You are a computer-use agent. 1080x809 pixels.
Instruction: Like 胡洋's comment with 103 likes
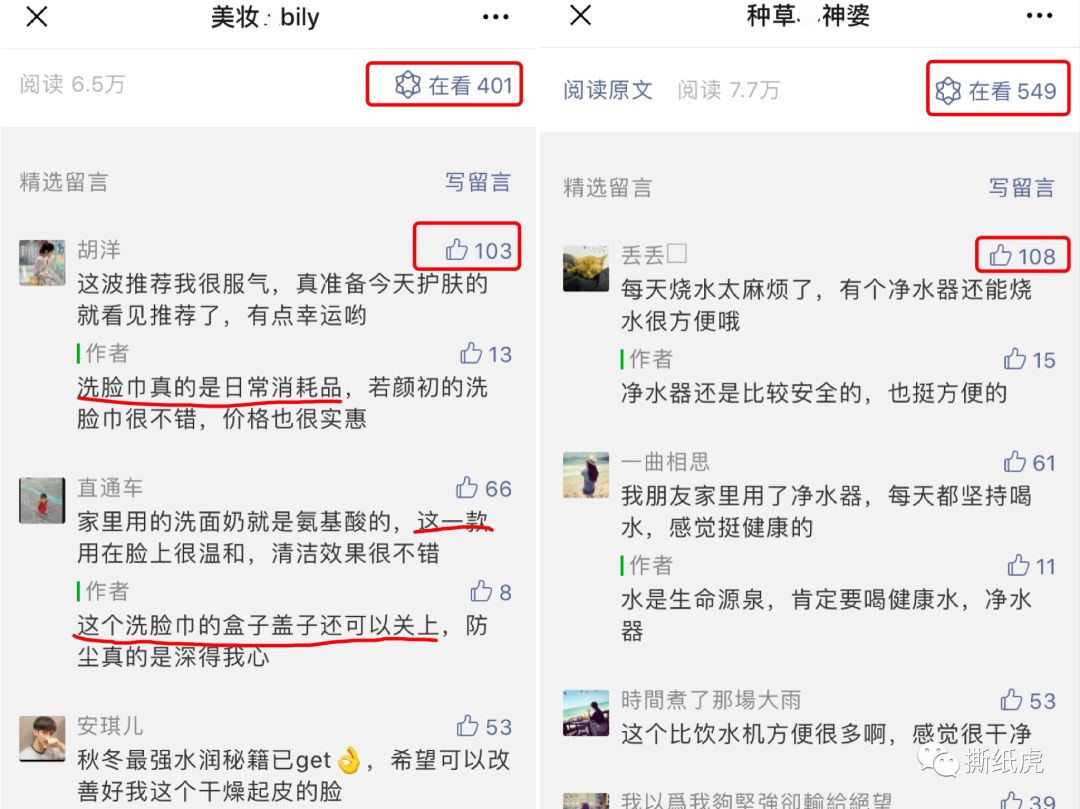click(x=478, y=250)
